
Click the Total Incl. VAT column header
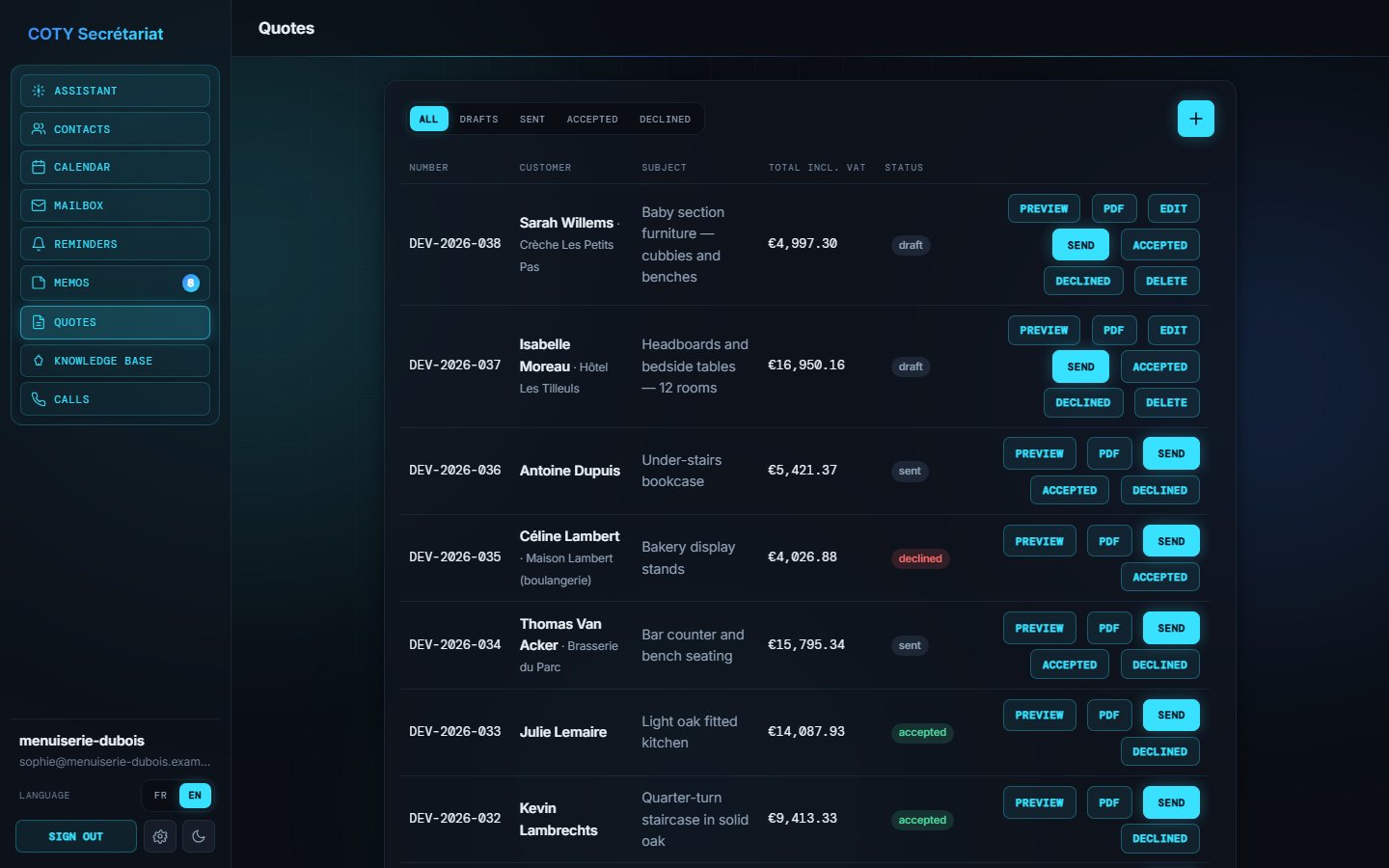[x=817, y=168]
